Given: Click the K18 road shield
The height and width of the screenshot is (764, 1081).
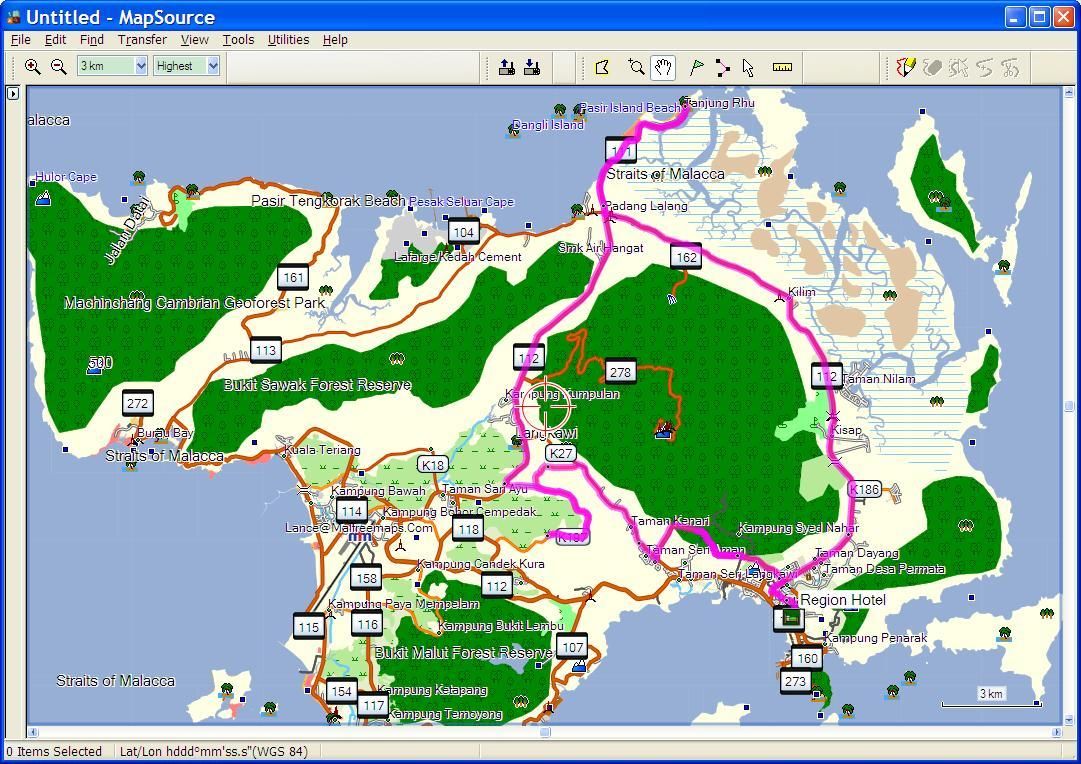Looking at the screenshot, I should 433,464.
